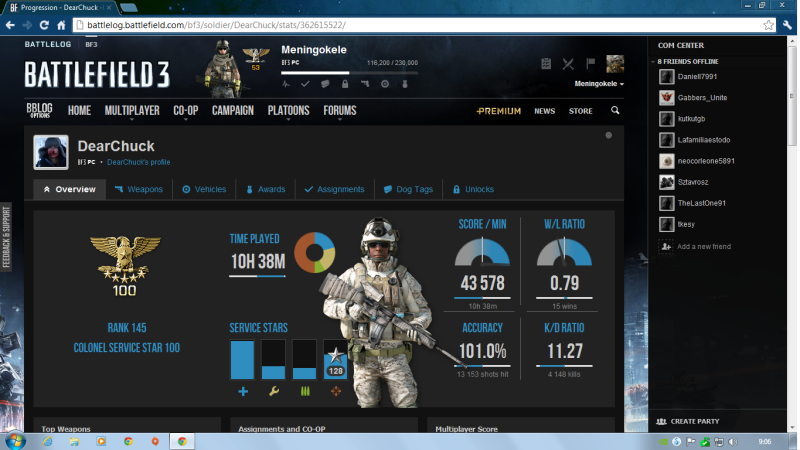Switch to the Assignments tab
The width and height of the screenshot is (800, 450).
335,189
